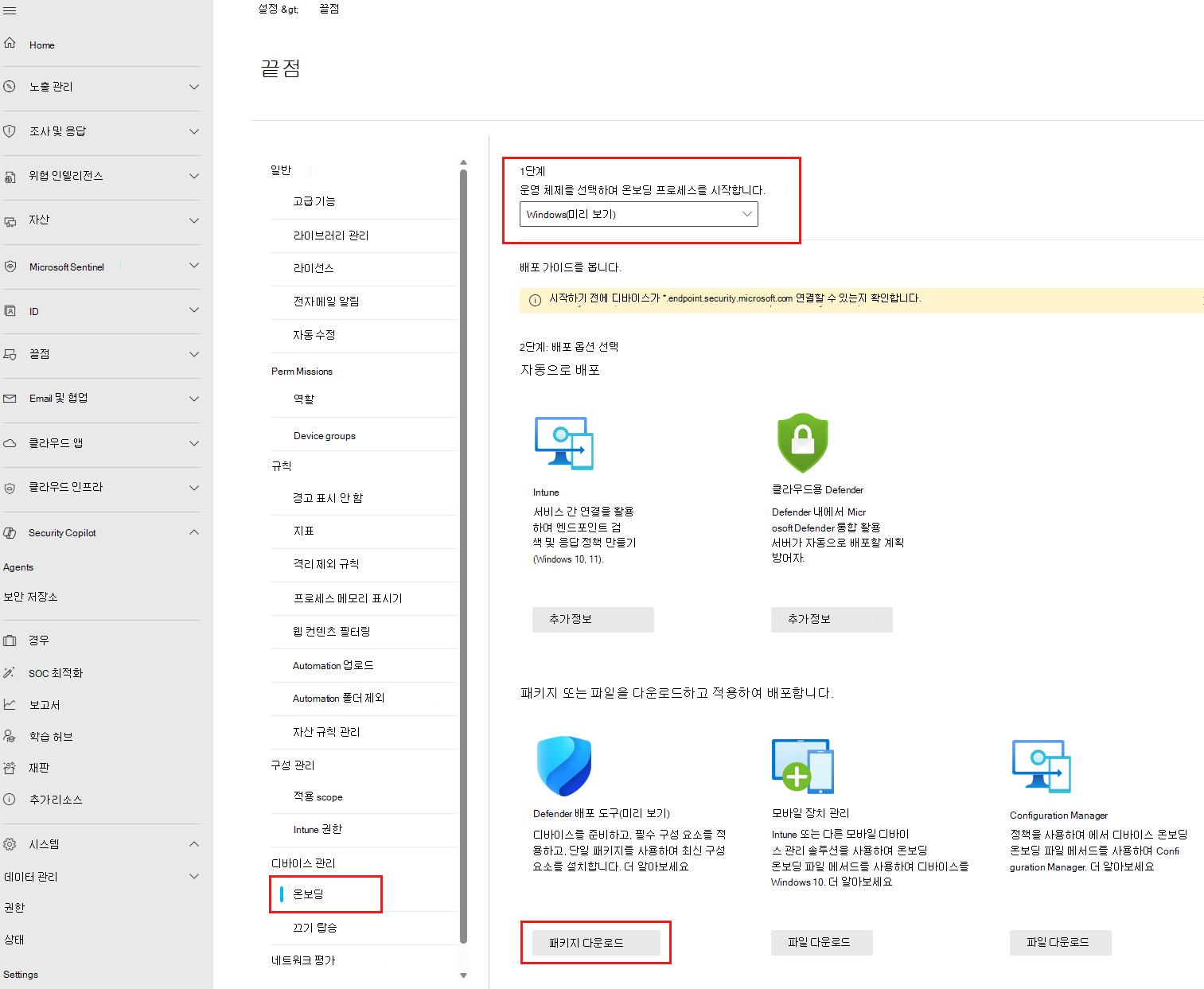Click the 위협 인텔리전스 icon
This screenshot has height=989, width=1204.
point(10,177)
